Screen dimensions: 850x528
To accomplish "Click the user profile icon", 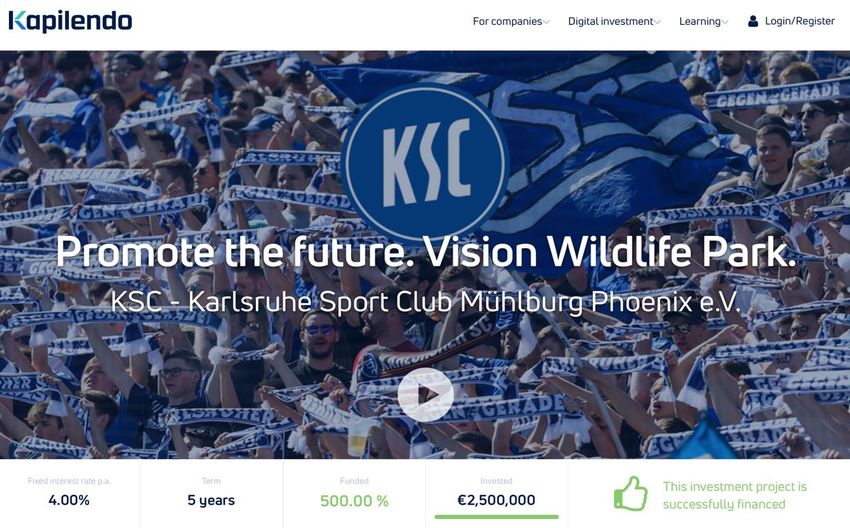I will click(x=752, y=21).
